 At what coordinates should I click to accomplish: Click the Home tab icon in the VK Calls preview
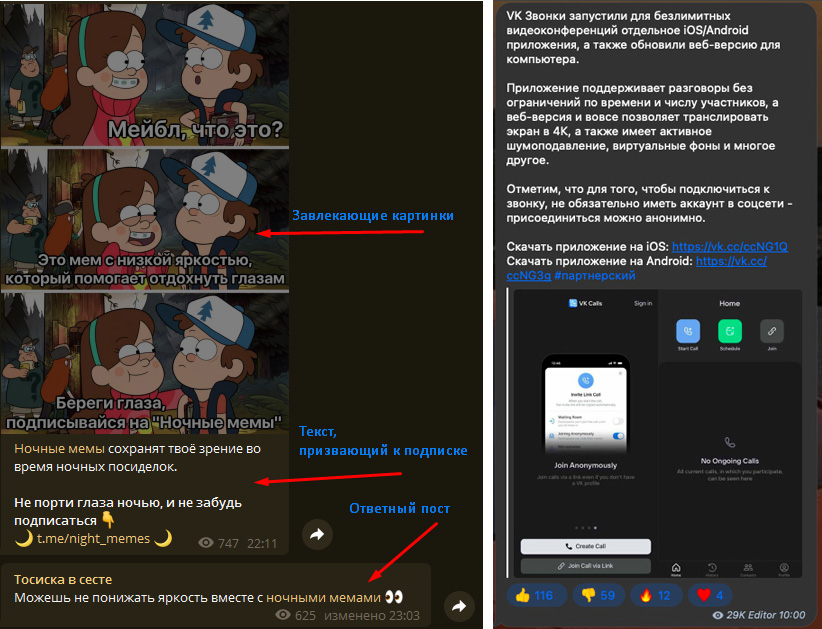coord(676,568)
